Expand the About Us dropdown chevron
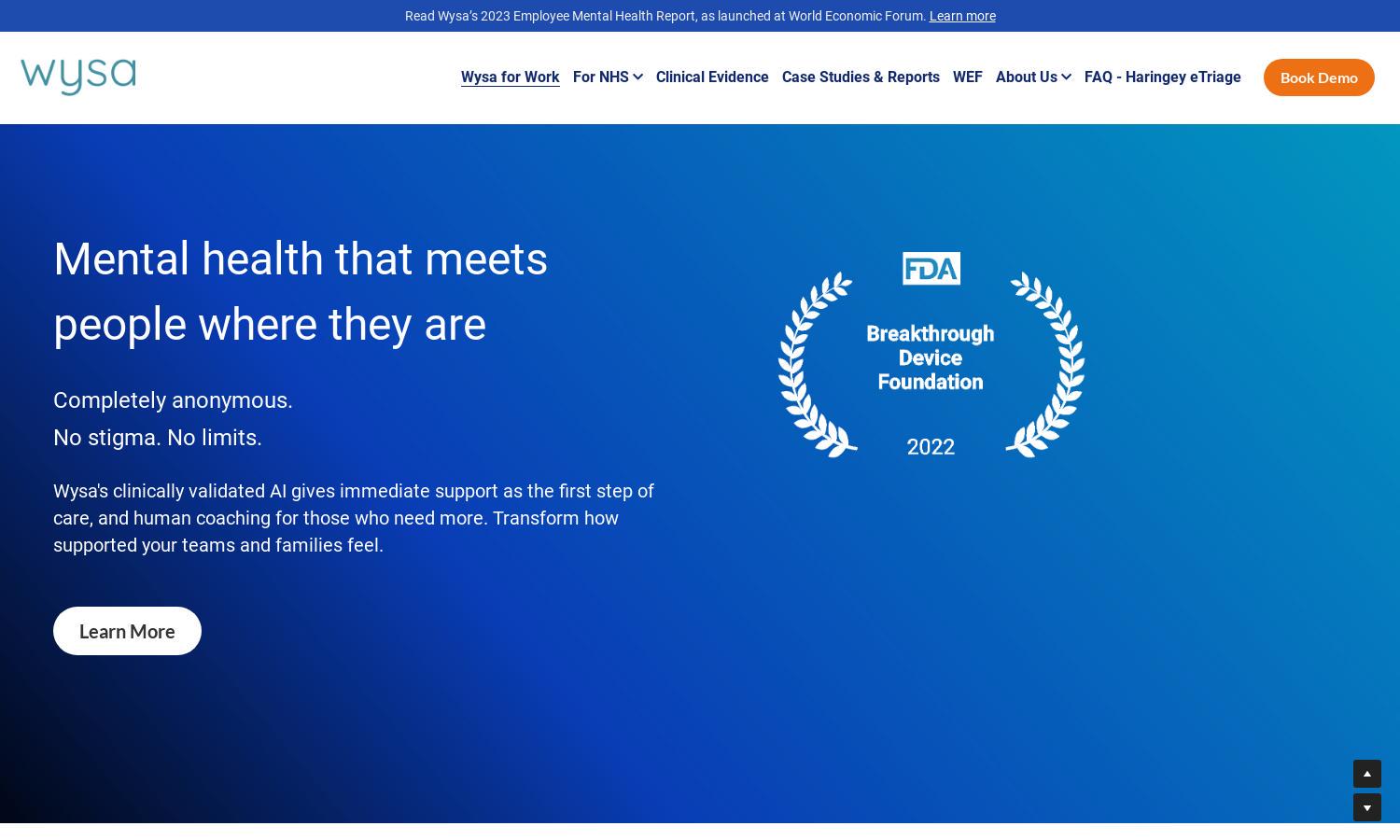 [x=1066, y=77]
